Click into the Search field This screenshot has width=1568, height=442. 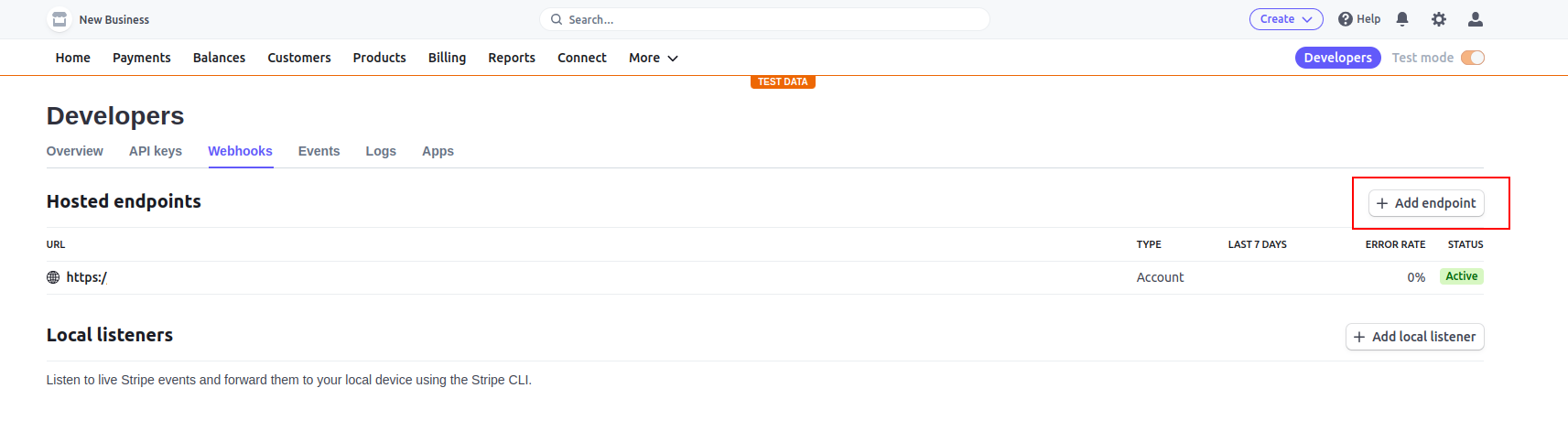point(765,19)
